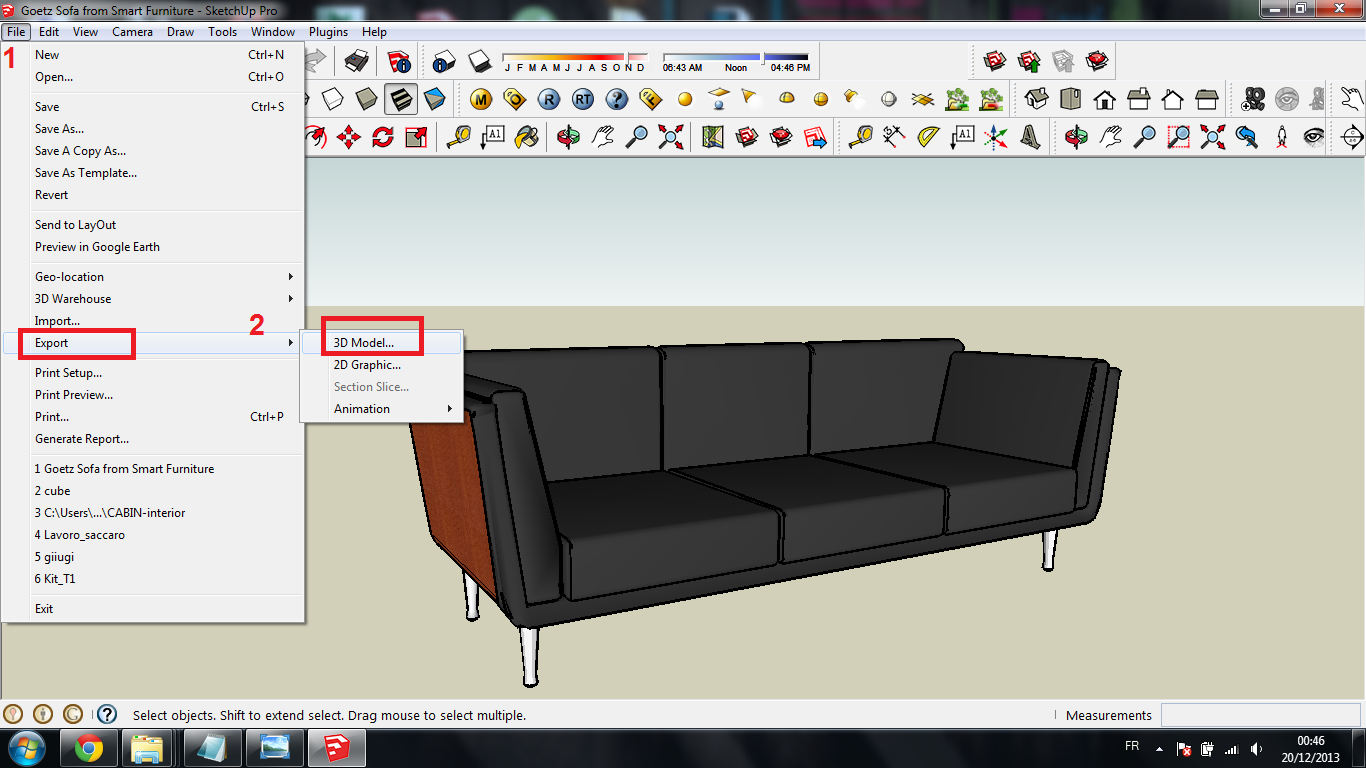Viewport: 1366px width, 768px height.
Task: Toggle Shaded With Textures face style
Action: 401,99
